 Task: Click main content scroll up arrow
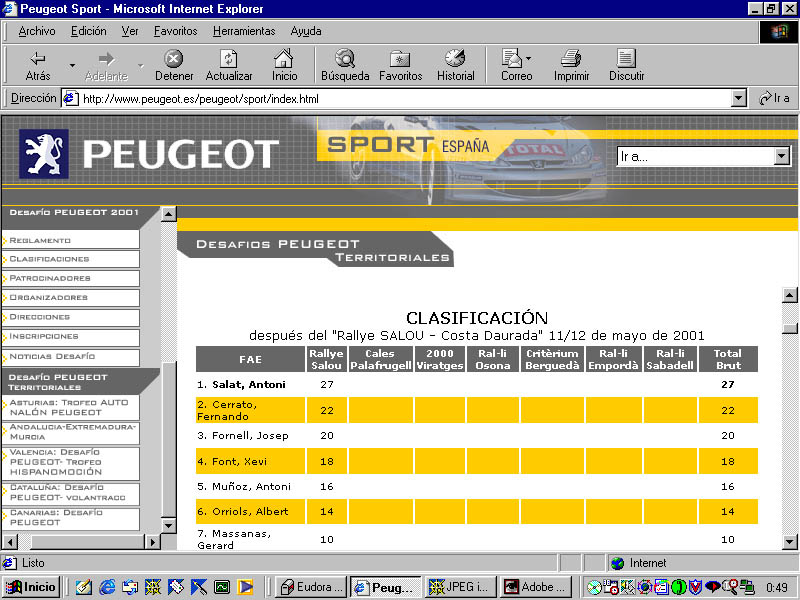tap(790, 294)
